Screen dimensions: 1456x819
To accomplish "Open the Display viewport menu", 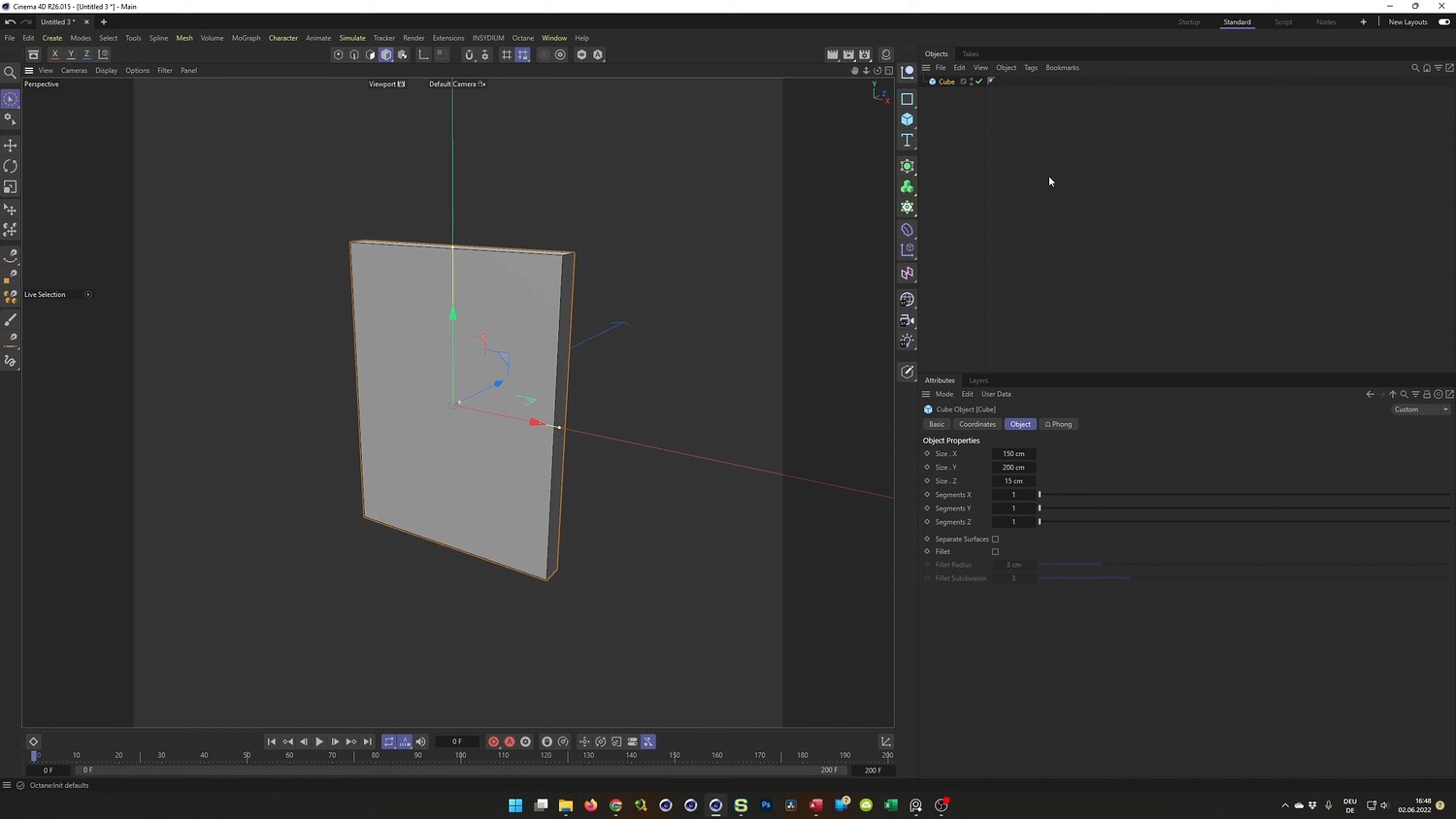I will click(106, 71).
